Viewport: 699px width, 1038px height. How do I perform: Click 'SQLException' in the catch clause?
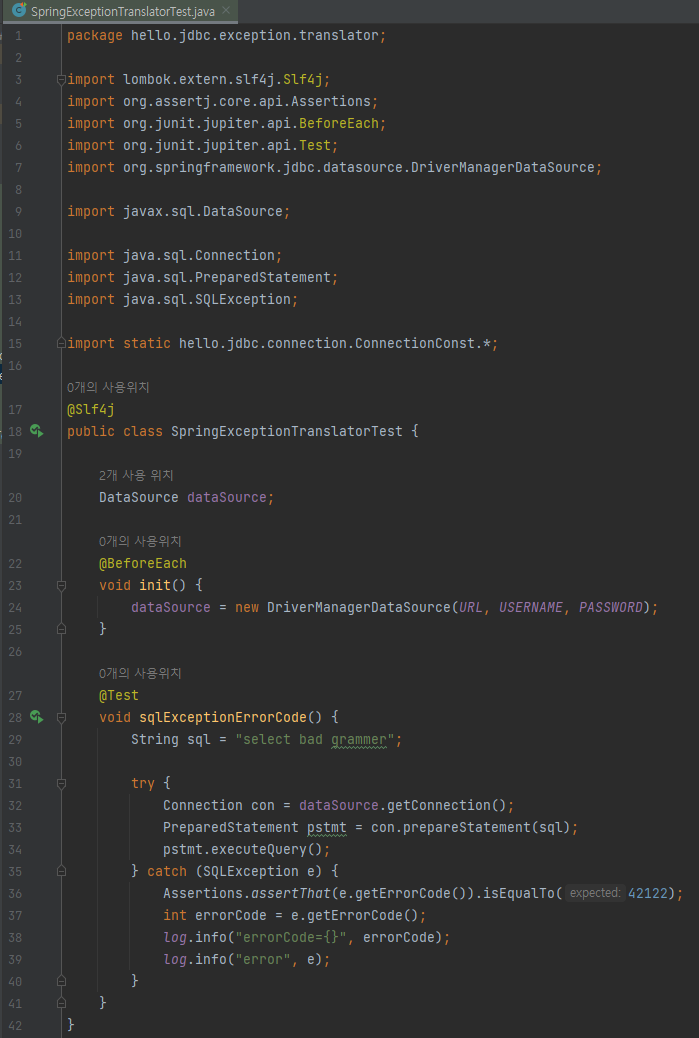click(251, 871)
